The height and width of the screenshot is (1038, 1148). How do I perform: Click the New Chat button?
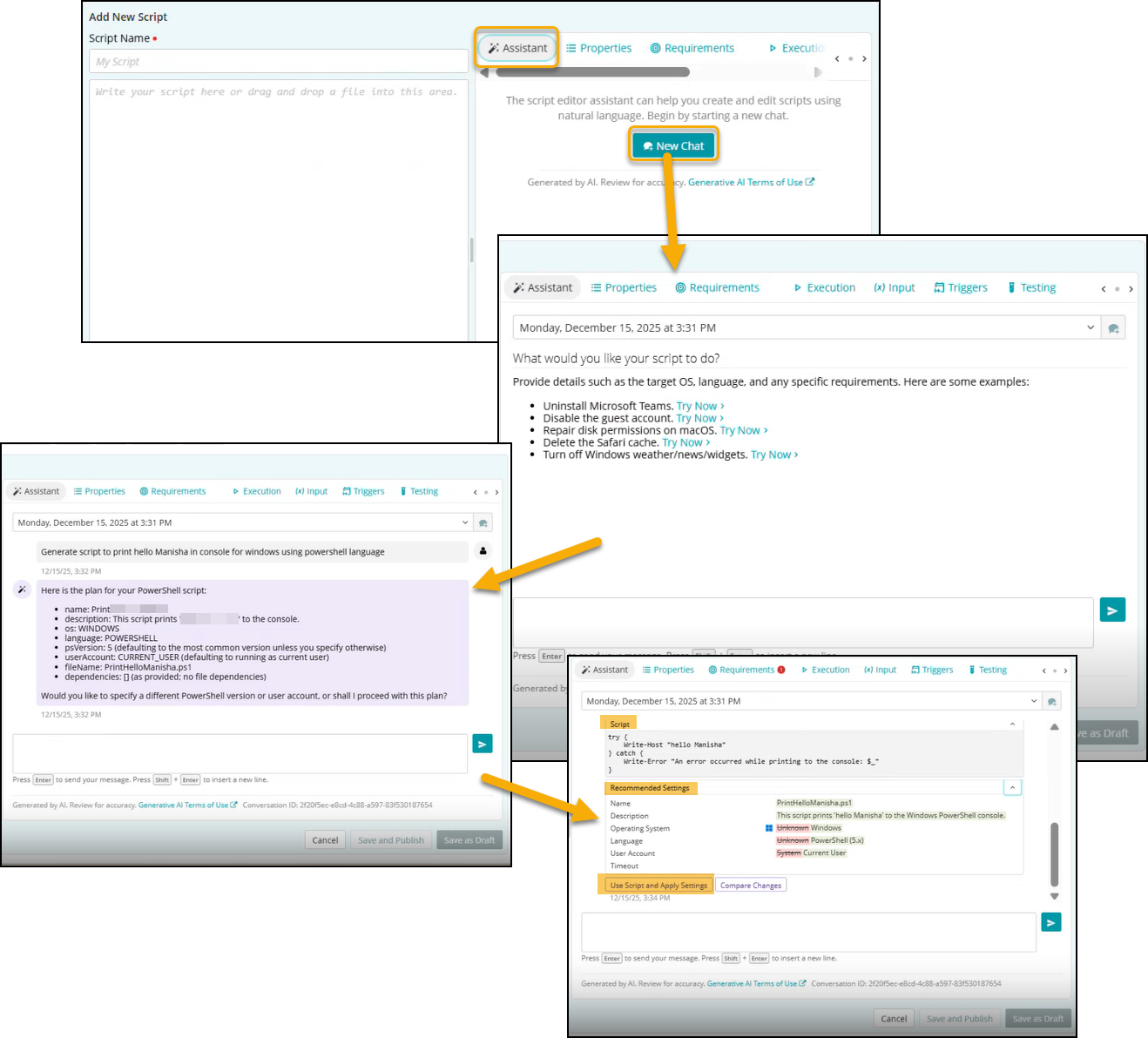[673, 145]
